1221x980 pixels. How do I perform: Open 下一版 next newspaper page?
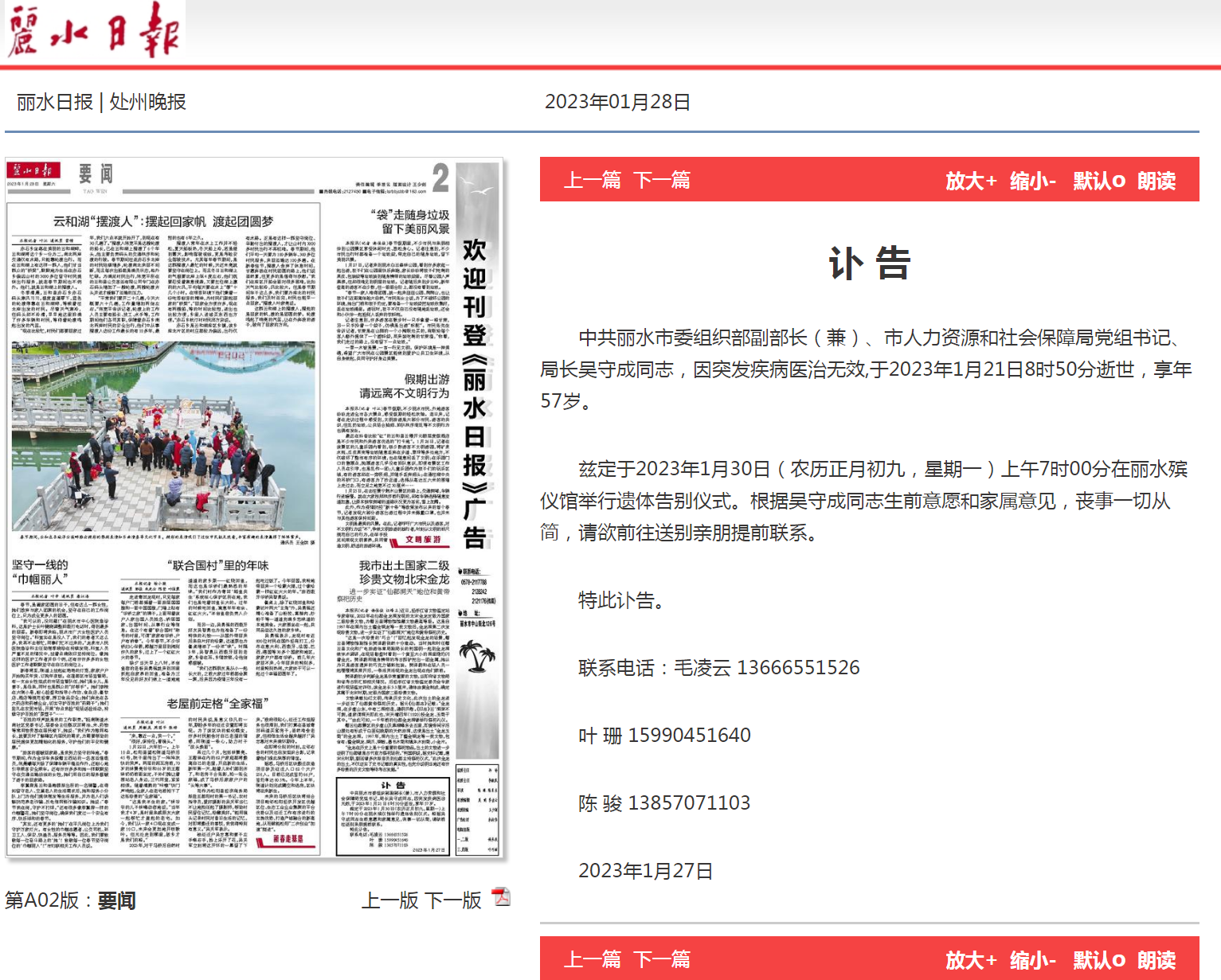pos(452,899)
